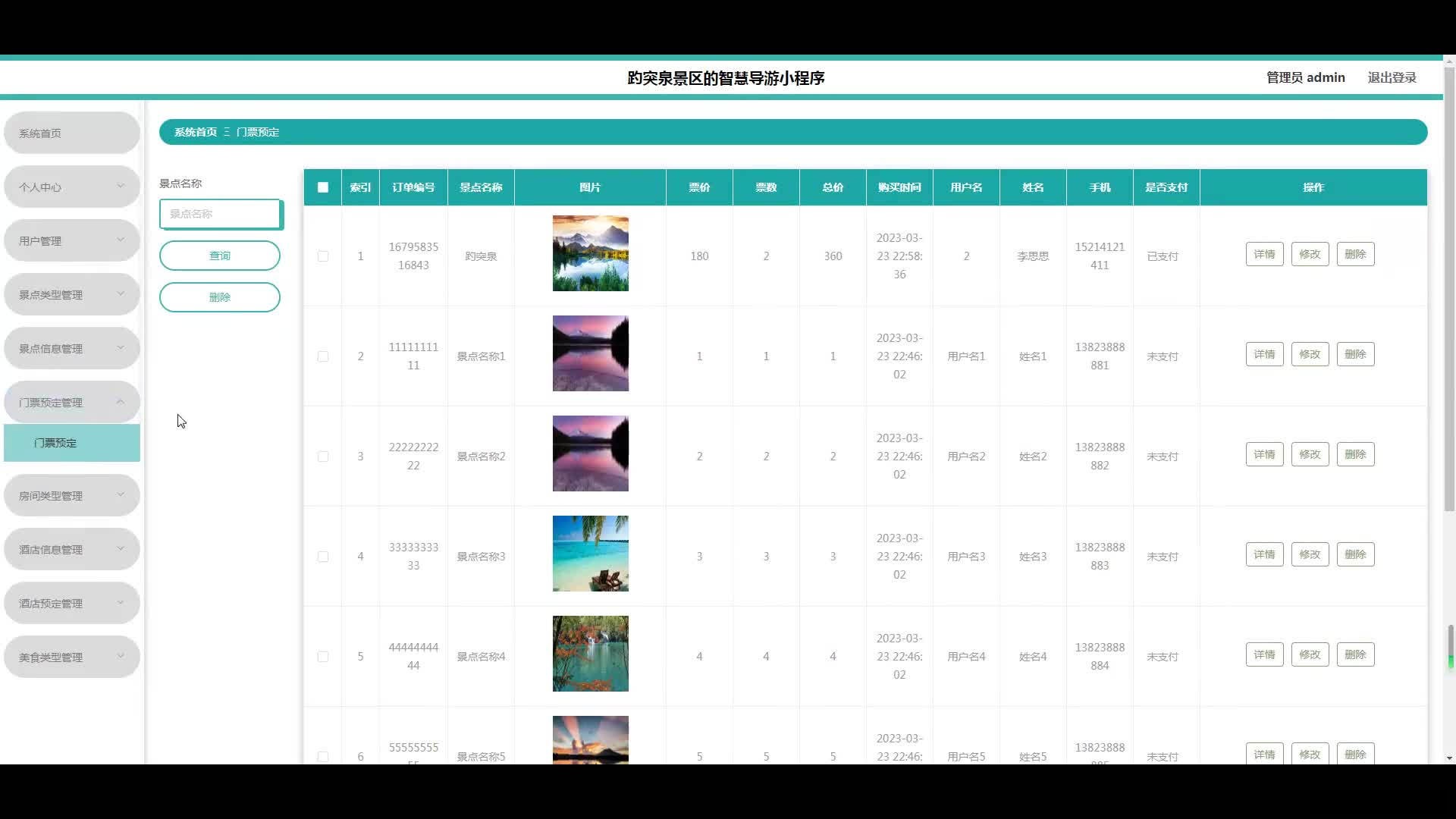Check the checkbox on the 趵突泉 order row
The height and width of the screenshot is (819, 1456).
click(x=322, y=256)
